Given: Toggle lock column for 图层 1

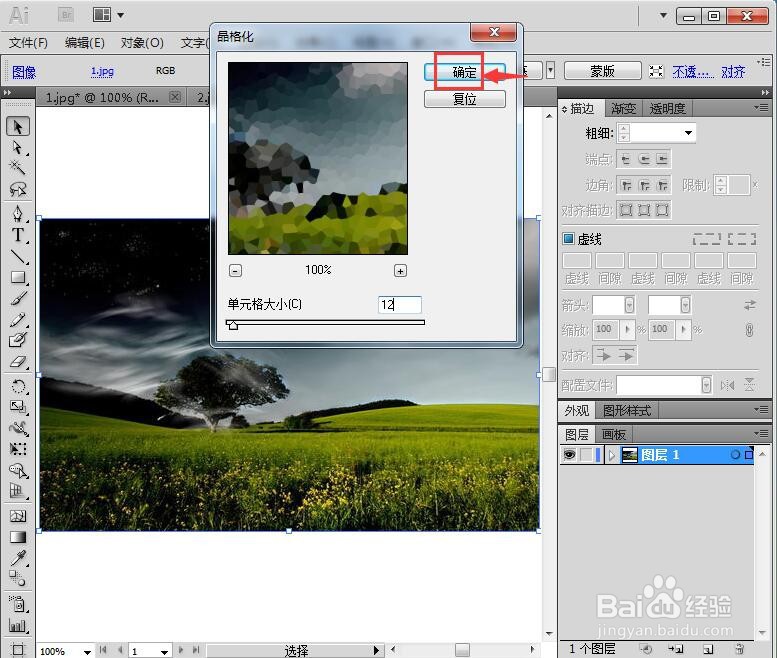Looking at the screenshot, I should click(586, 454).
